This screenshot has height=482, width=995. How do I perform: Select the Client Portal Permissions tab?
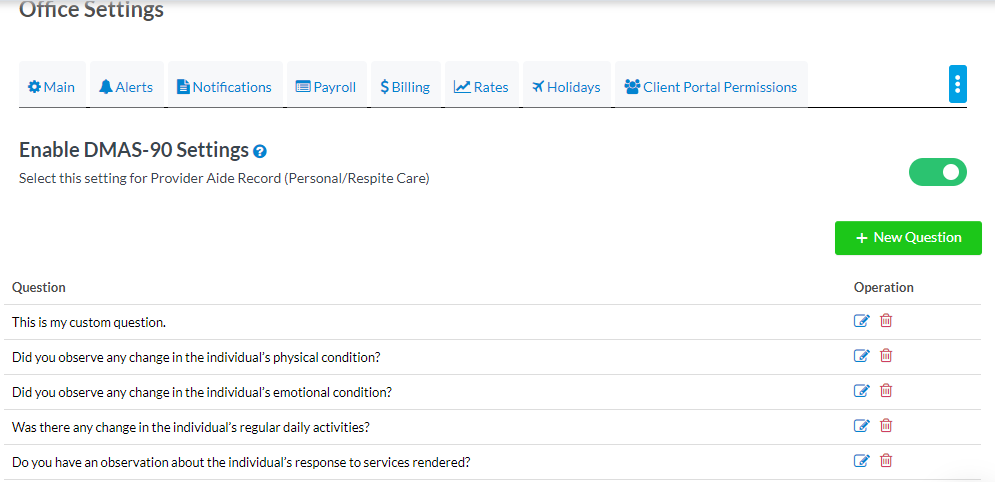(x=711, y=87)
